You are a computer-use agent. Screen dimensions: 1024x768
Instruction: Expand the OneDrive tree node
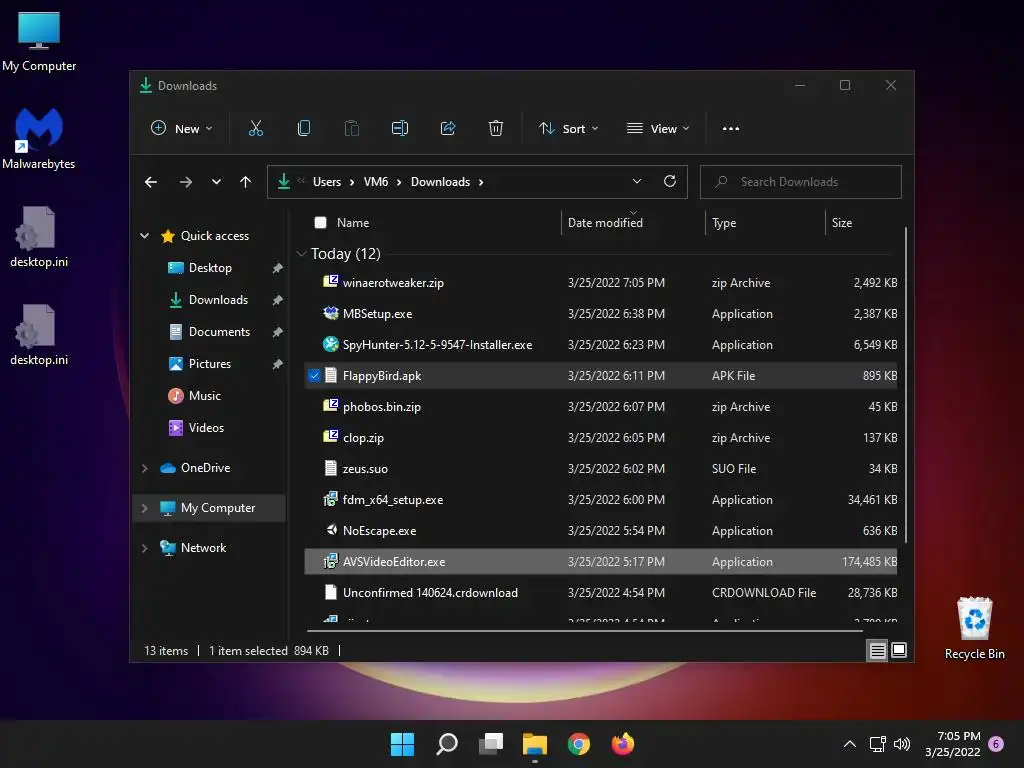coord(145,468)
